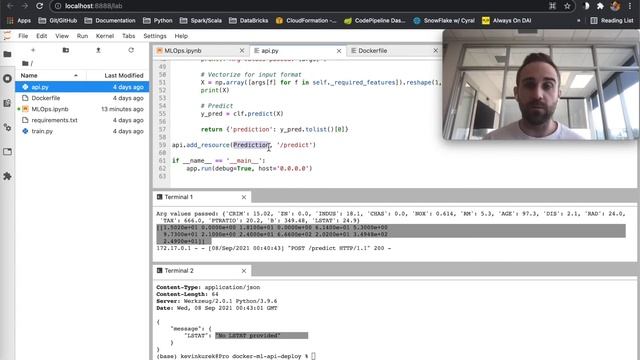Open the Spark/Scala bookmarks folder
Screen dimensions: 640x360
pos(201,20)
